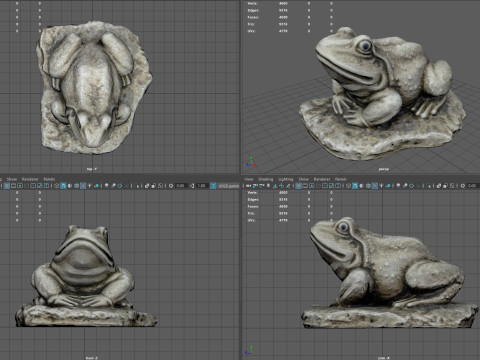Click Ambient Occlusion icon in side view toolbar
The width and height of the screenshot is (480, 360).
click(x=398, y=186)
